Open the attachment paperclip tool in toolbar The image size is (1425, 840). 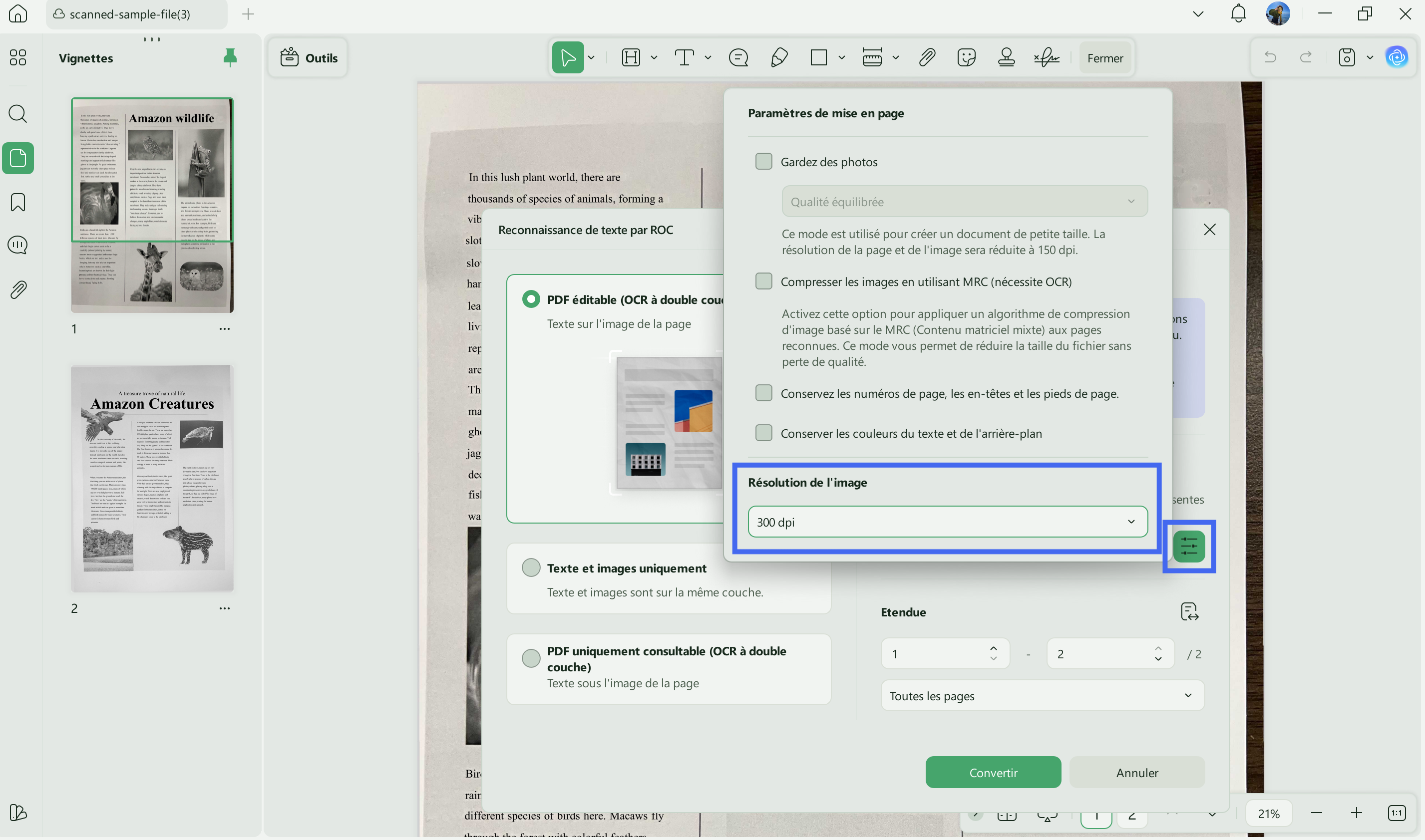(x=927, y=58)
